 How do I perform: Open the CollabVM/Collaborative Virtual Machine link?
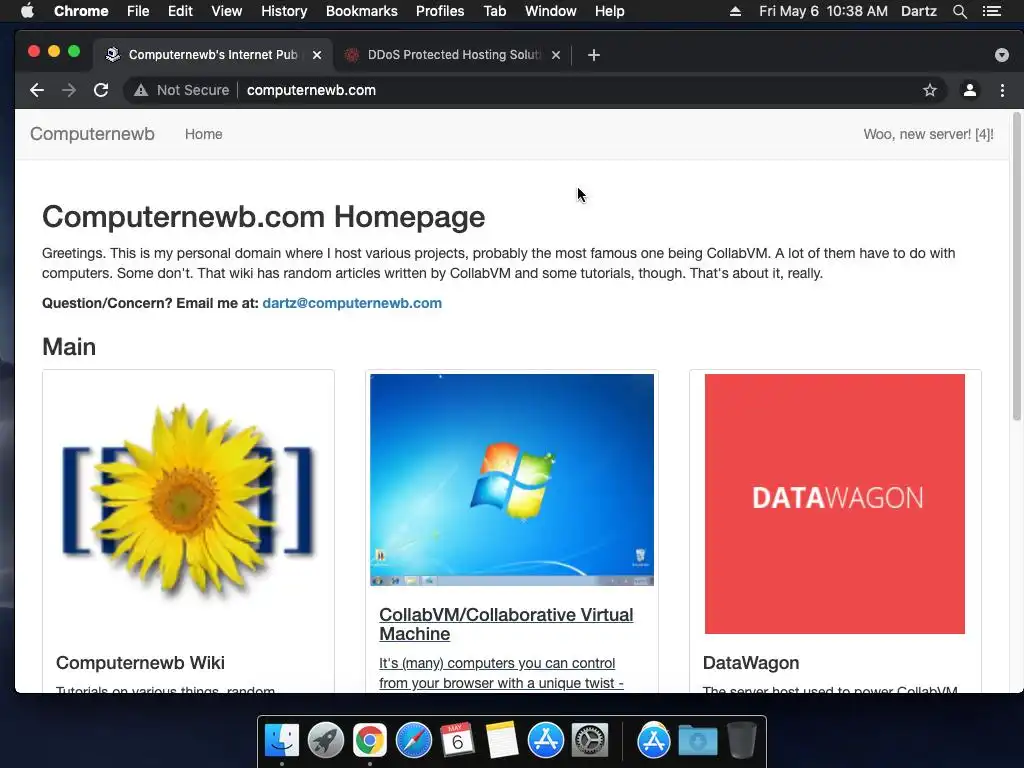pos(506,624)
